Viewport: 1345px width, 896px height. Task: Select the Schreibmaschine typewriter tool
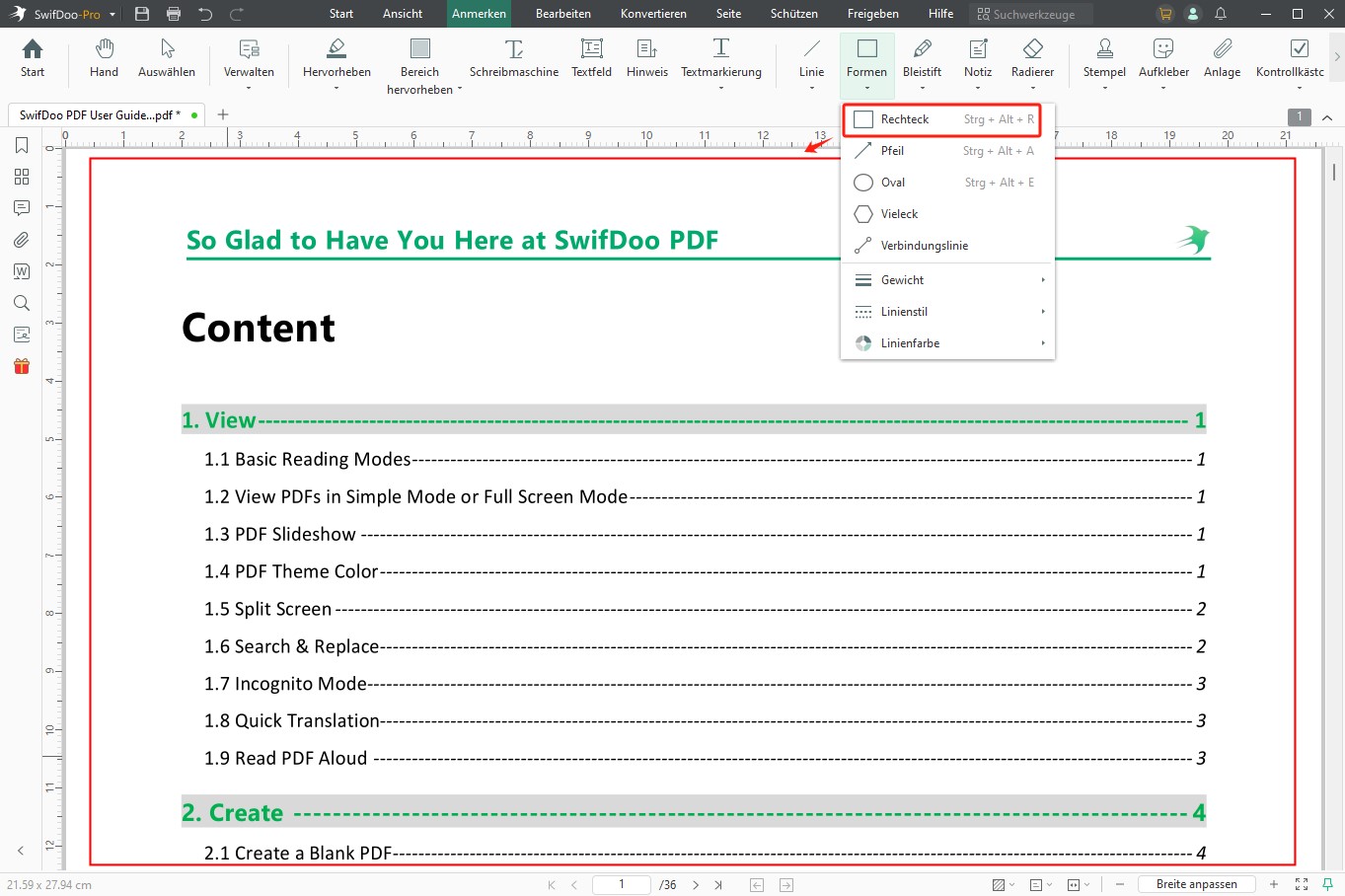click(x=514, y=58)
